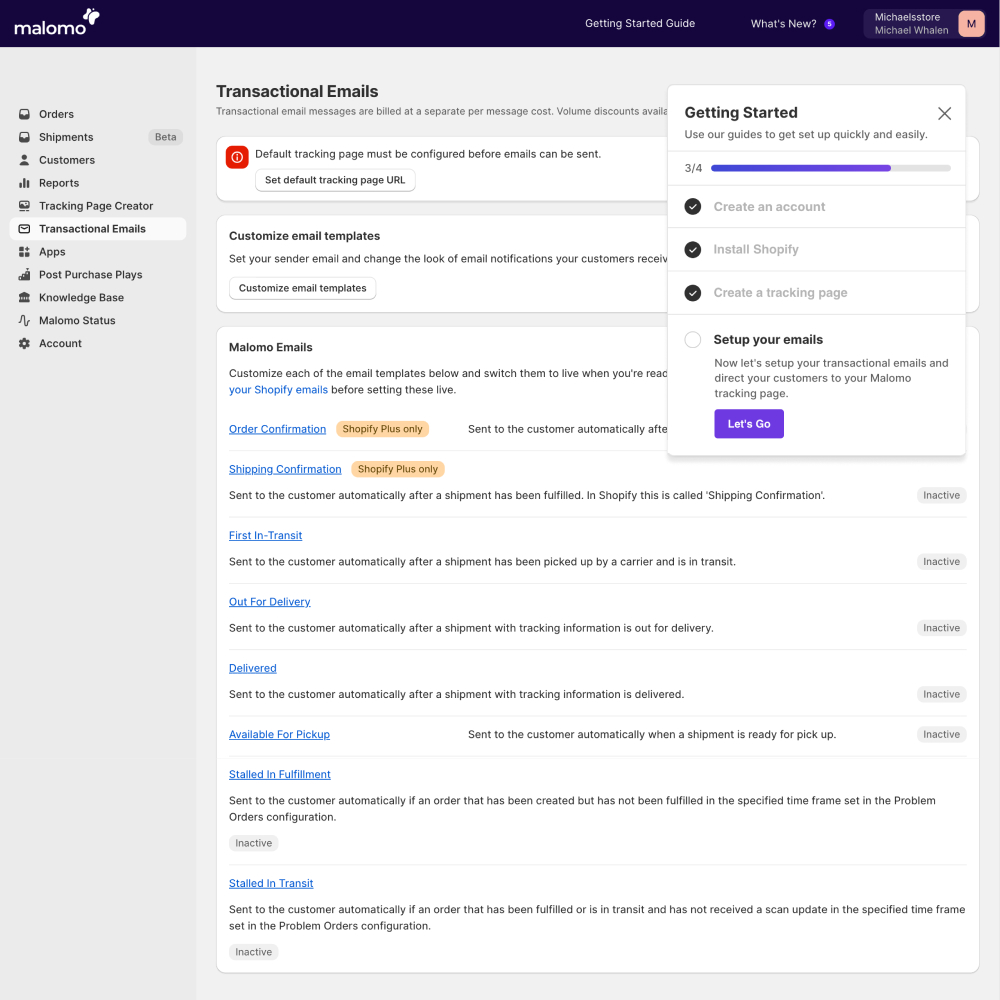Click the Create a tracking page step

pos(816,293)
